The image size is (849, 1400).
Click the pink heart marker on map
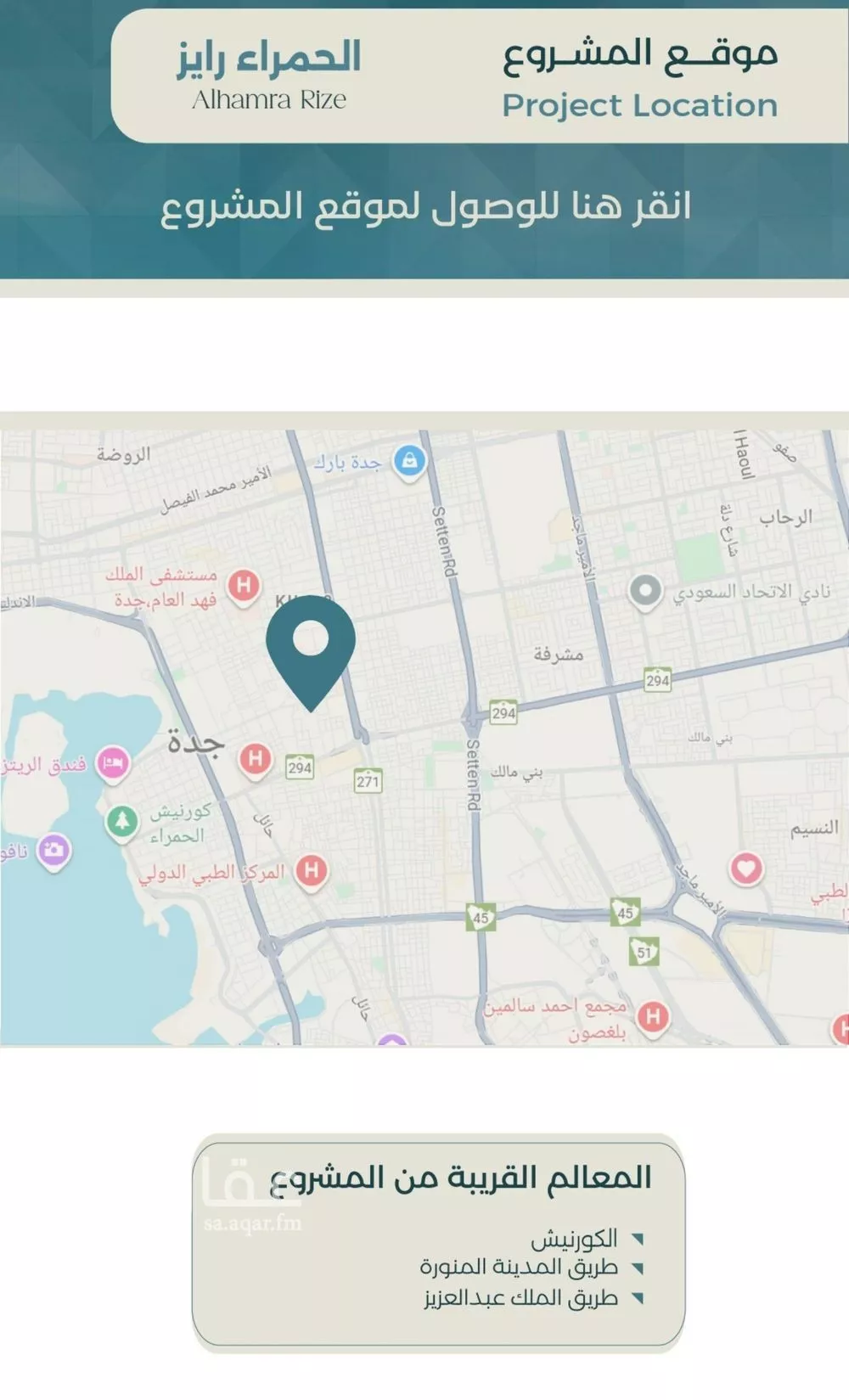pyautogui.click(x=746, y=869)
